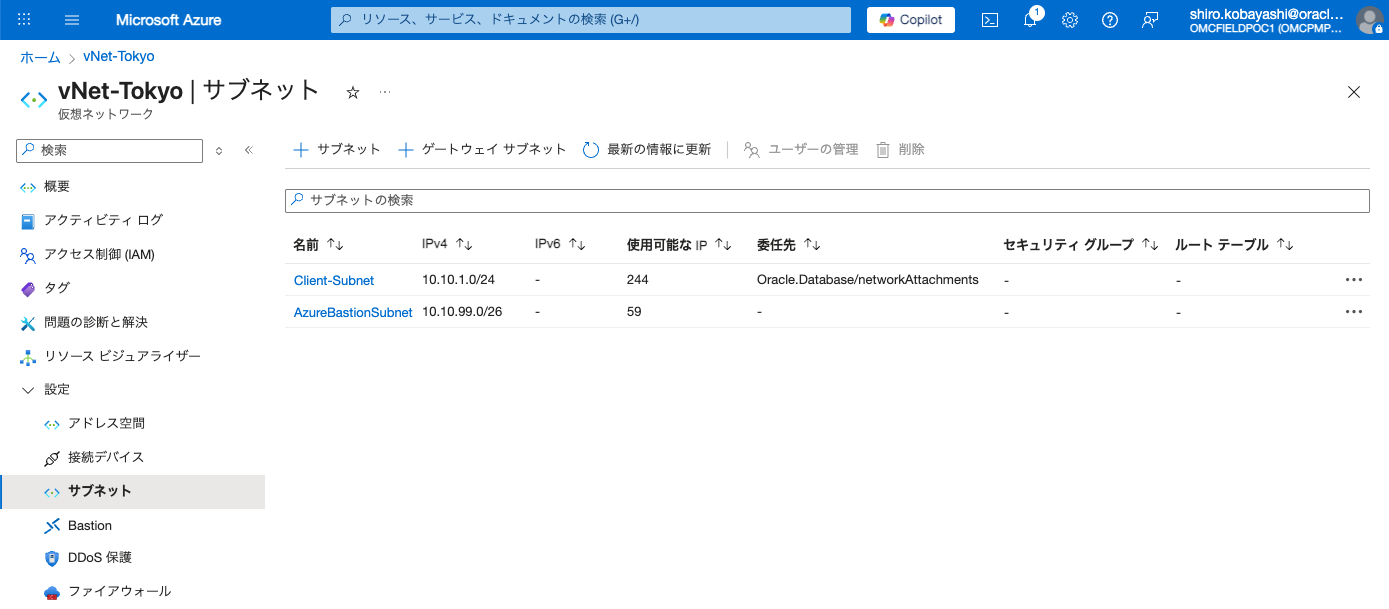Screen dimensions: 1389x609
Task: Click the サブネットの検索 filter field
Action: (x=827, y=200)
